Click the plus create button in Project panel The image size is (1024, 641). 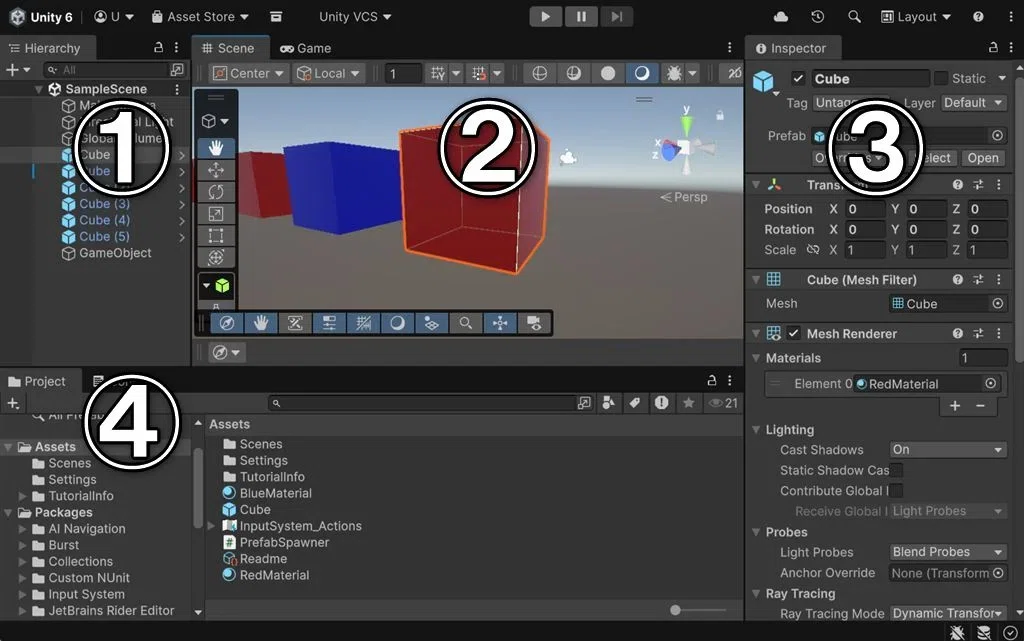(x=13, y=403)
